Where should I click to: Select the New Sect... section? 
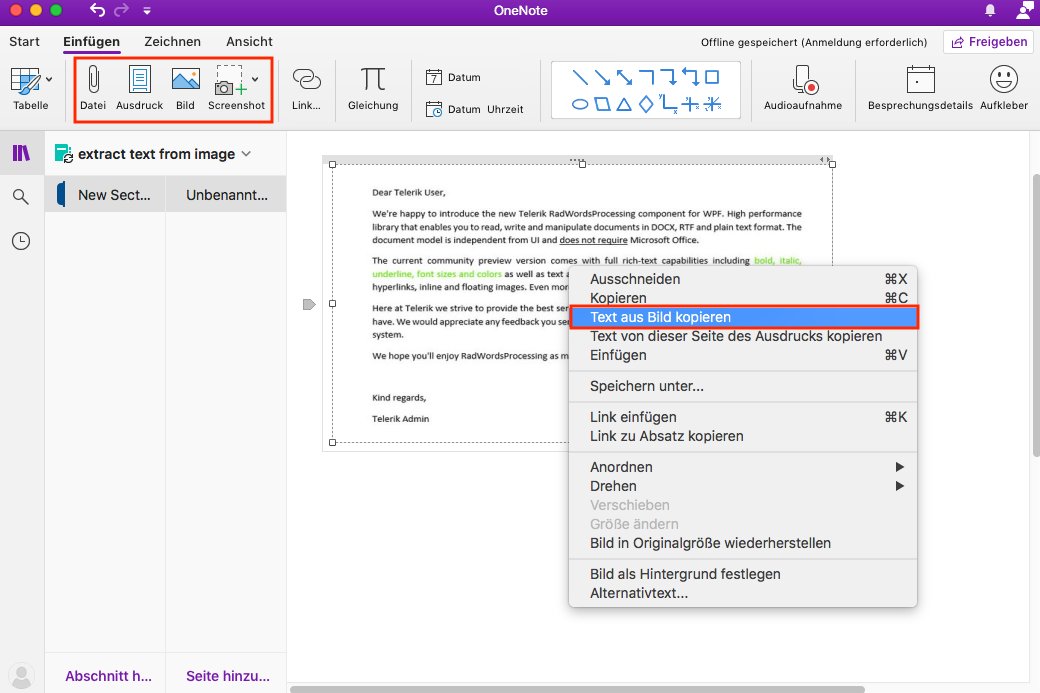(105, 194)
